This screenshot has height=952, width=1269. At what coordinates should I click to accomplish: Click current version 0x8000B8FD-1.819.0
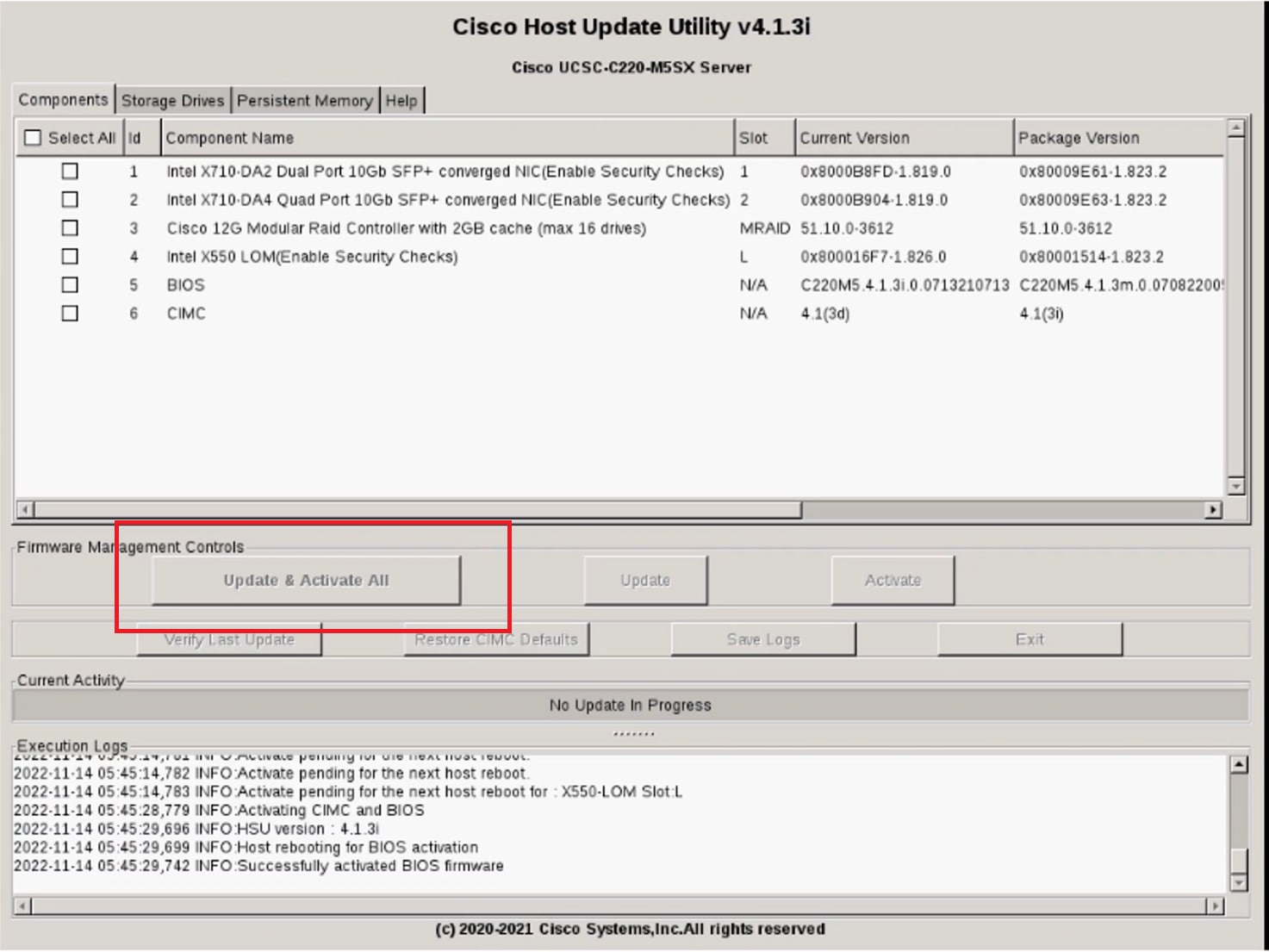click(876, 171)
